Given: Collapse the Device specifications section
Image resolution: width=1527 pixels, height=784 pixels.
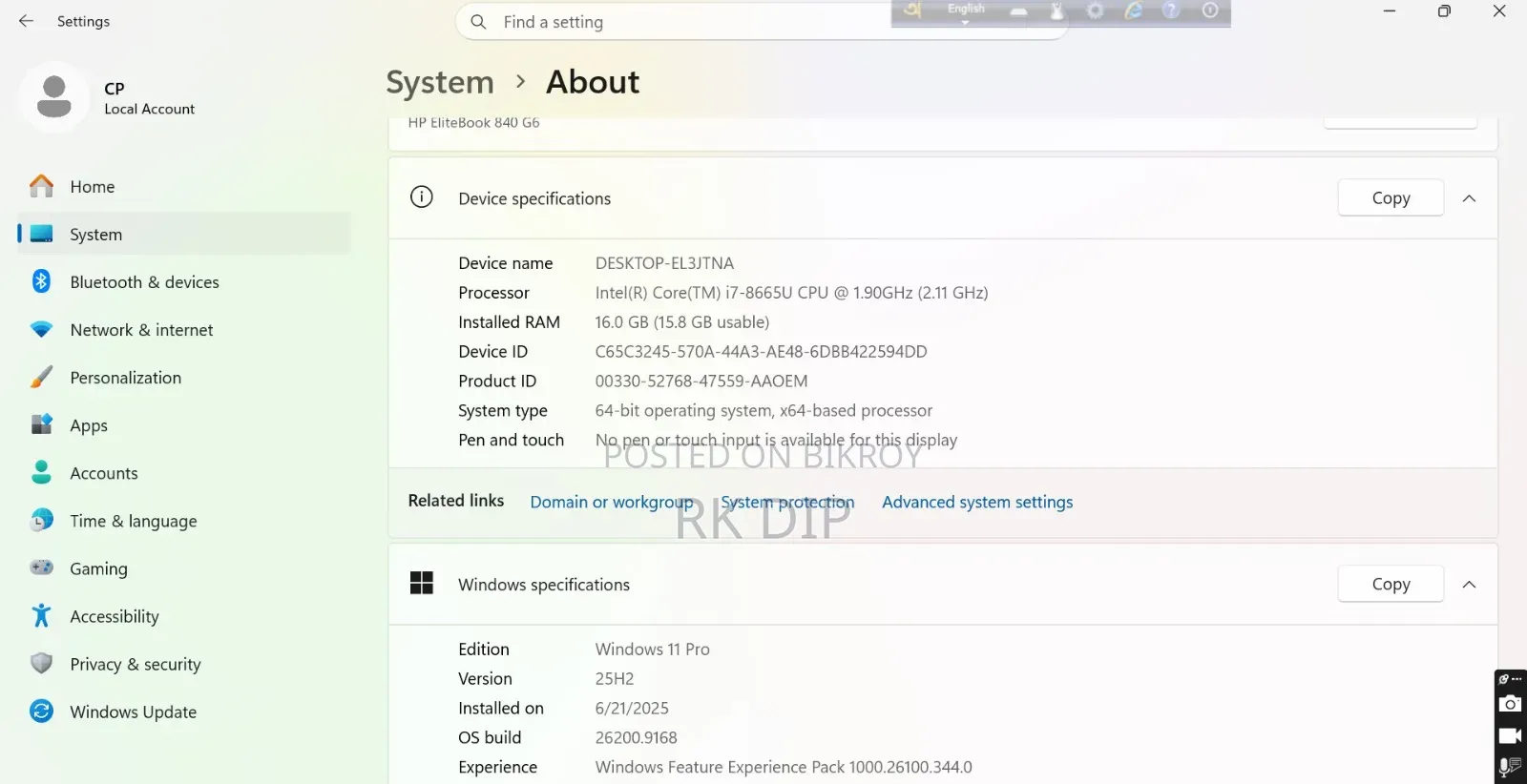Looking at the screenshot, I should [1470, 198].
